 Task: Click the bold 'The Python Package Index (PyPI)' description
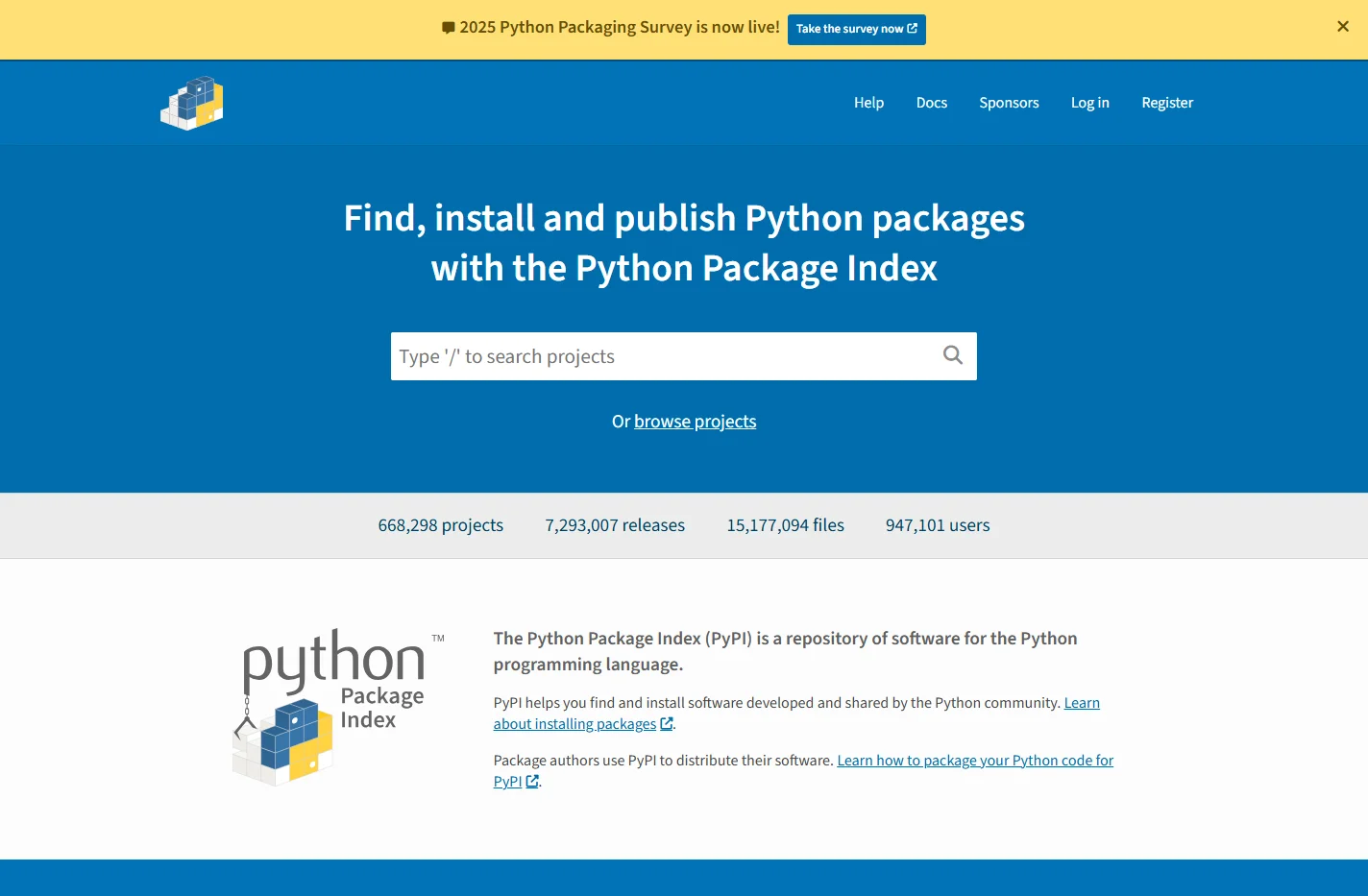(785, 651)
